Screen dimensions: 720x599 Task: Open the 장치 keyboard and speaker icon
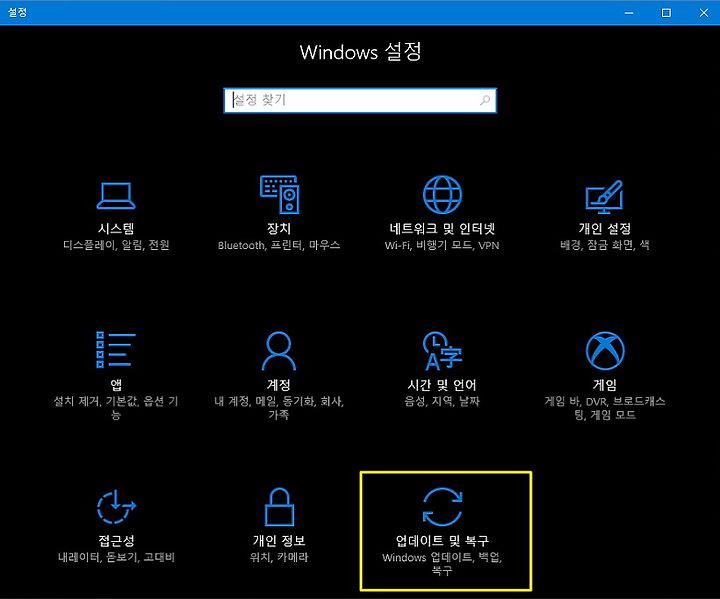coord(279,194)
